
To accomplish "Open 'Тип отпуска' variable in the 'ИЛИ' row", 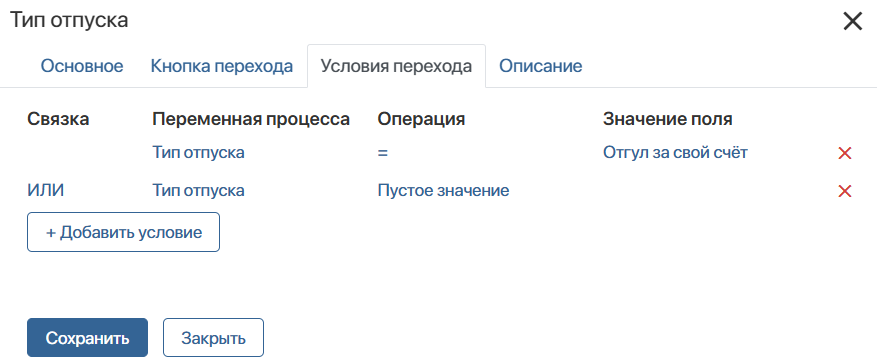I will tap(199, 191).
